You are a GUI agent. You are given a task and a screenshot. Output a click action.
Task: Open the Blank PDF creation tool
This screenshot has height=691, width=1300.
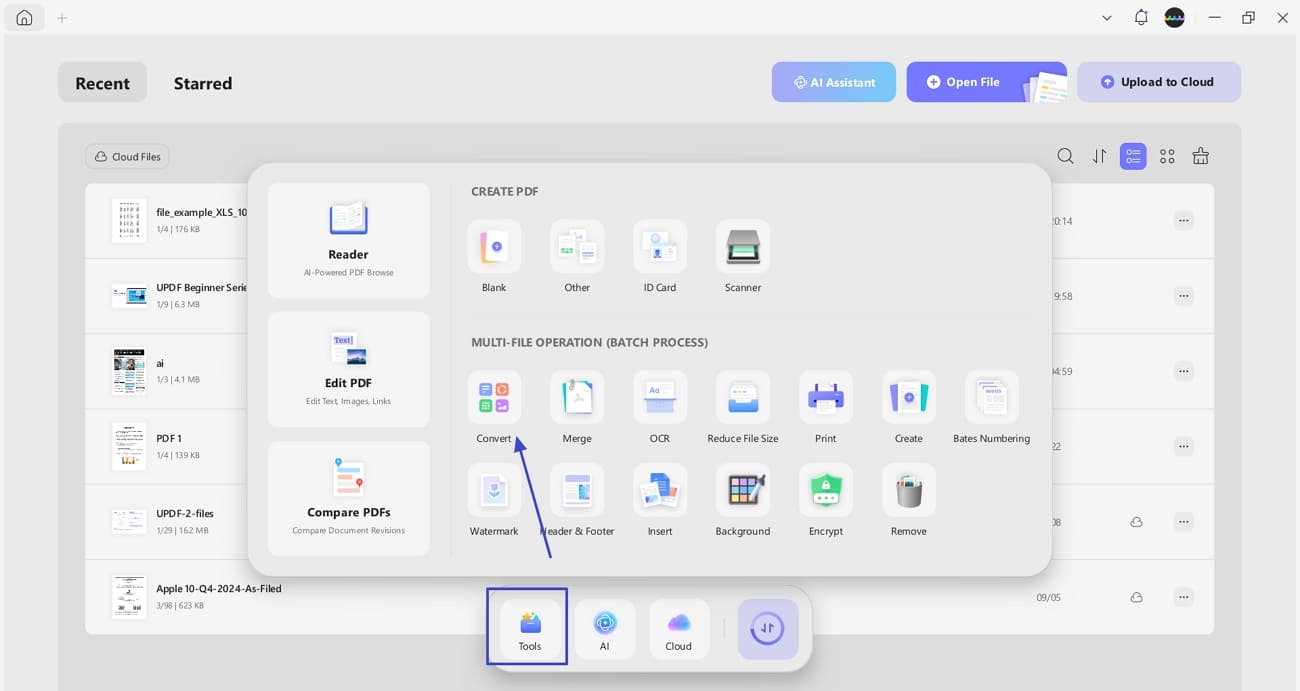494,246
